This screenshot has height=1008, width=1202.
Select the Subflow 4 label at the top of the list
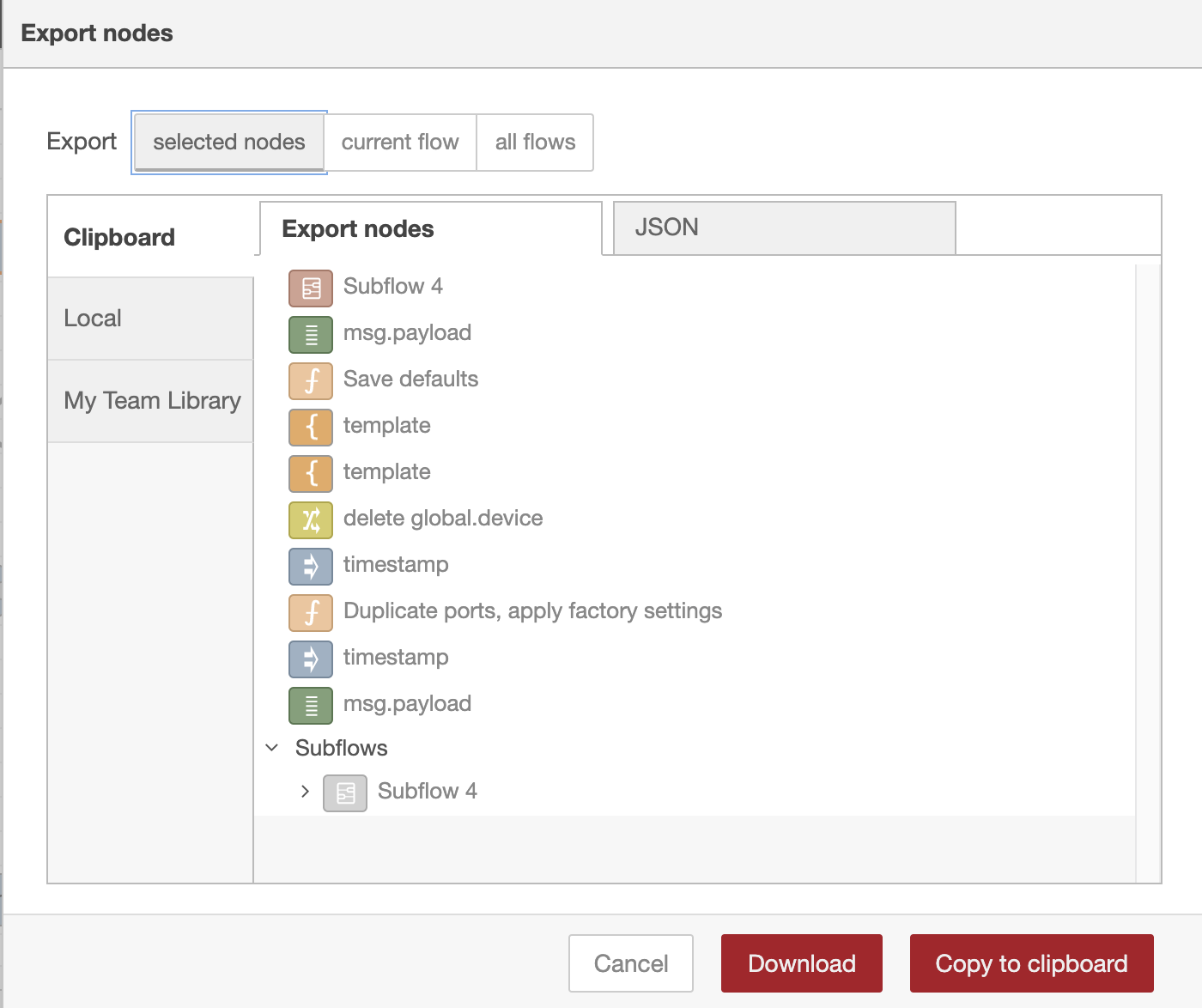click(393, 286)
